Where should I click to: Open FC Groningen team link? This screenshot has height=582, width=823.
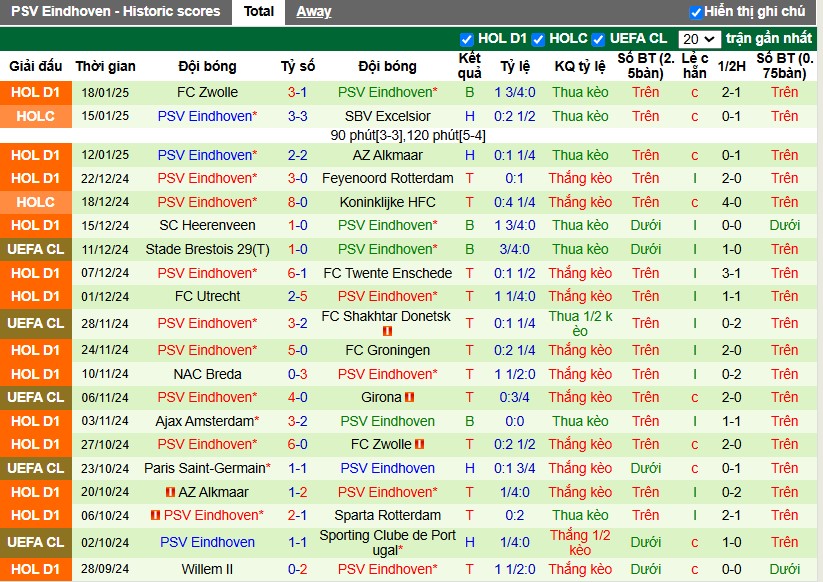tap(387, 350)
